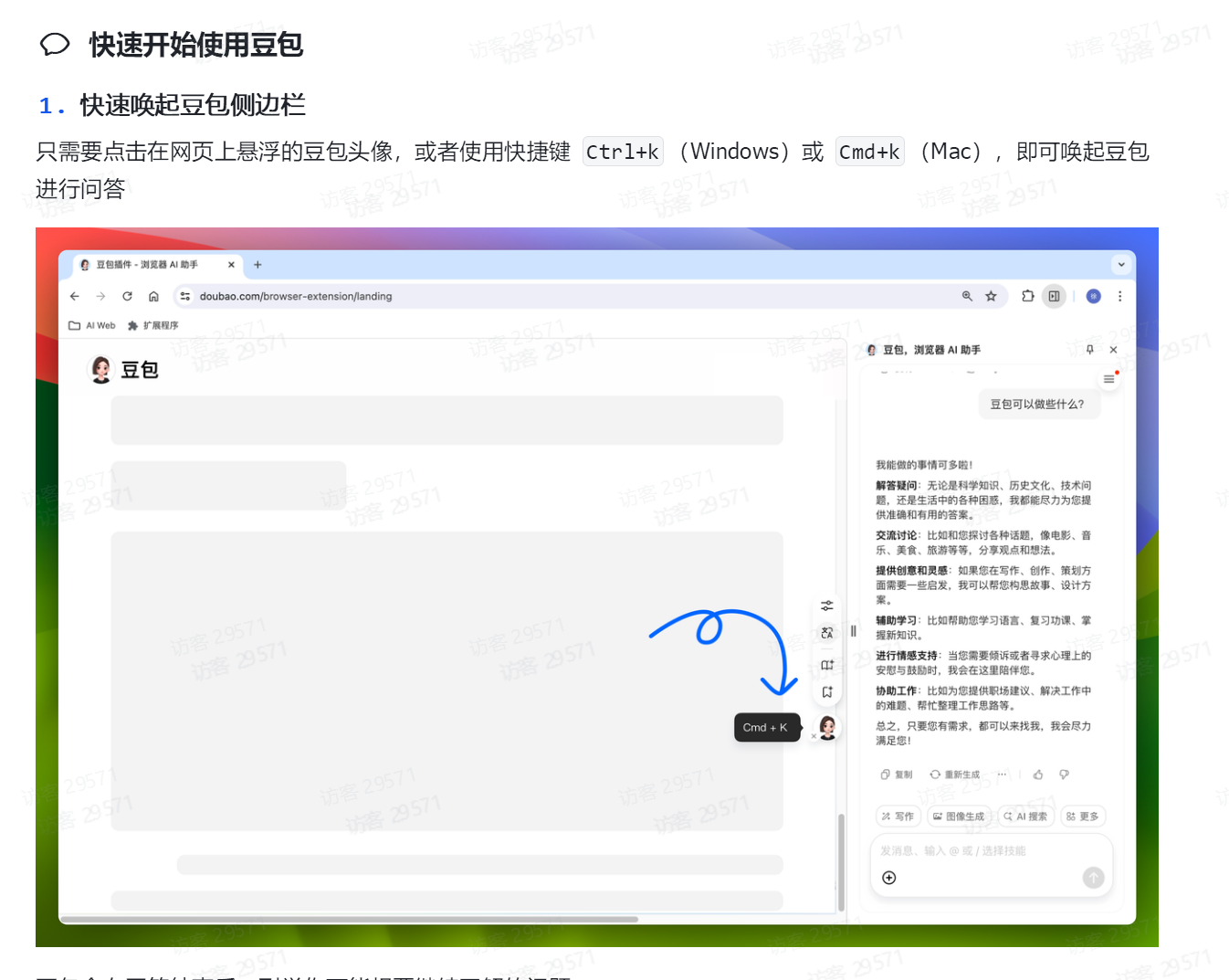This screenshot has width=1229, height=980.
Task: Click the 解答疑问 paragraph in the answer
Action: point(983,500)
